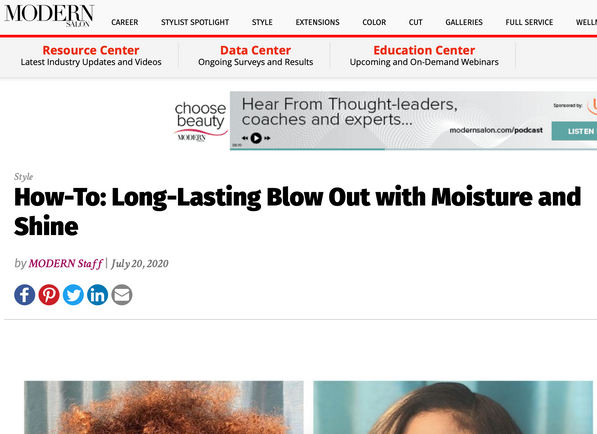Image resolution: width=597 pixels, height=434 pixels.
Task: Open the Galleries menu item
Action: click(464, 22)
